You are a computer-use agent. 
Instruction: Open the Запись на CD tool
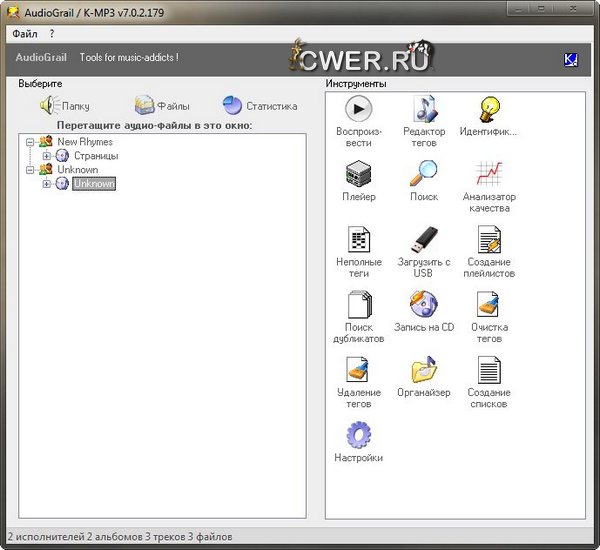pyautogui.click(x=424, y=304)
